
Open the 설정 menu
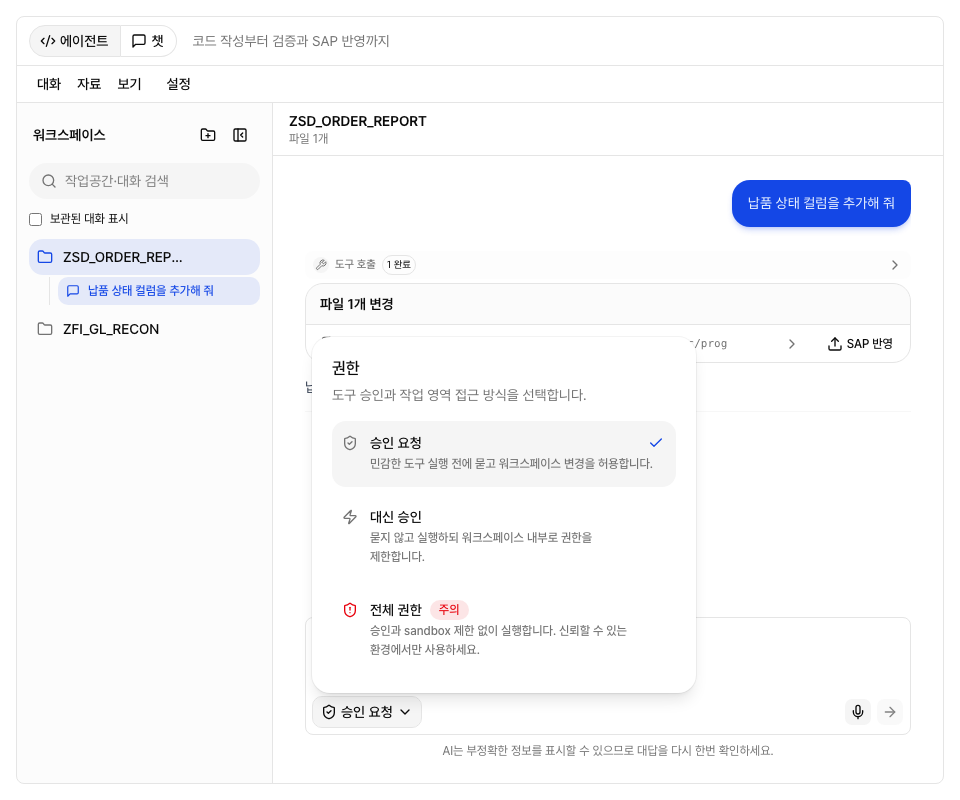(x=178, y=84)
